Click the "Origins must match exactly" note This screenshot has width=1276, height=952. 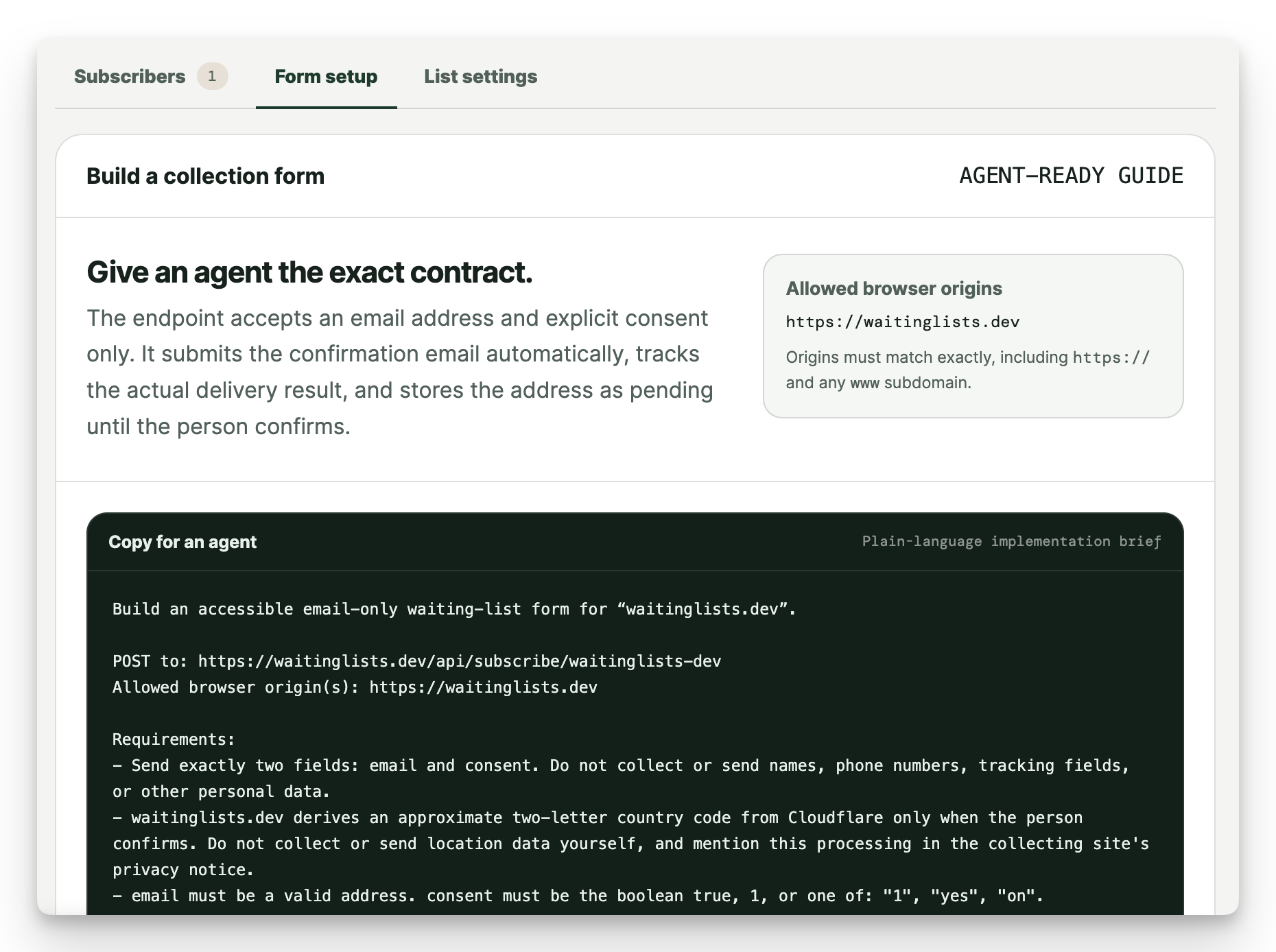968,370
